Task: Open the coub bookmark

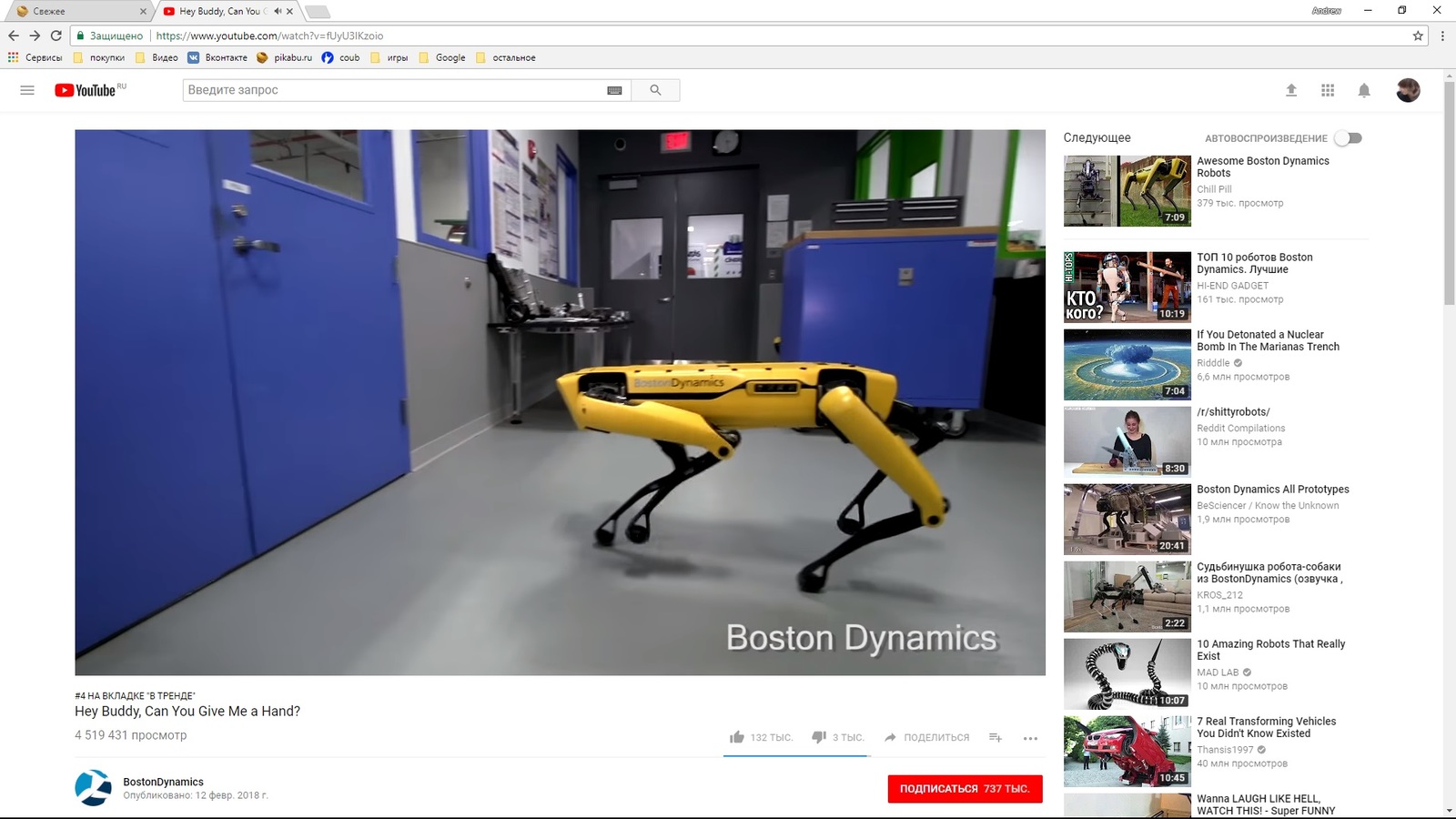Action: (x=340, y=57)
